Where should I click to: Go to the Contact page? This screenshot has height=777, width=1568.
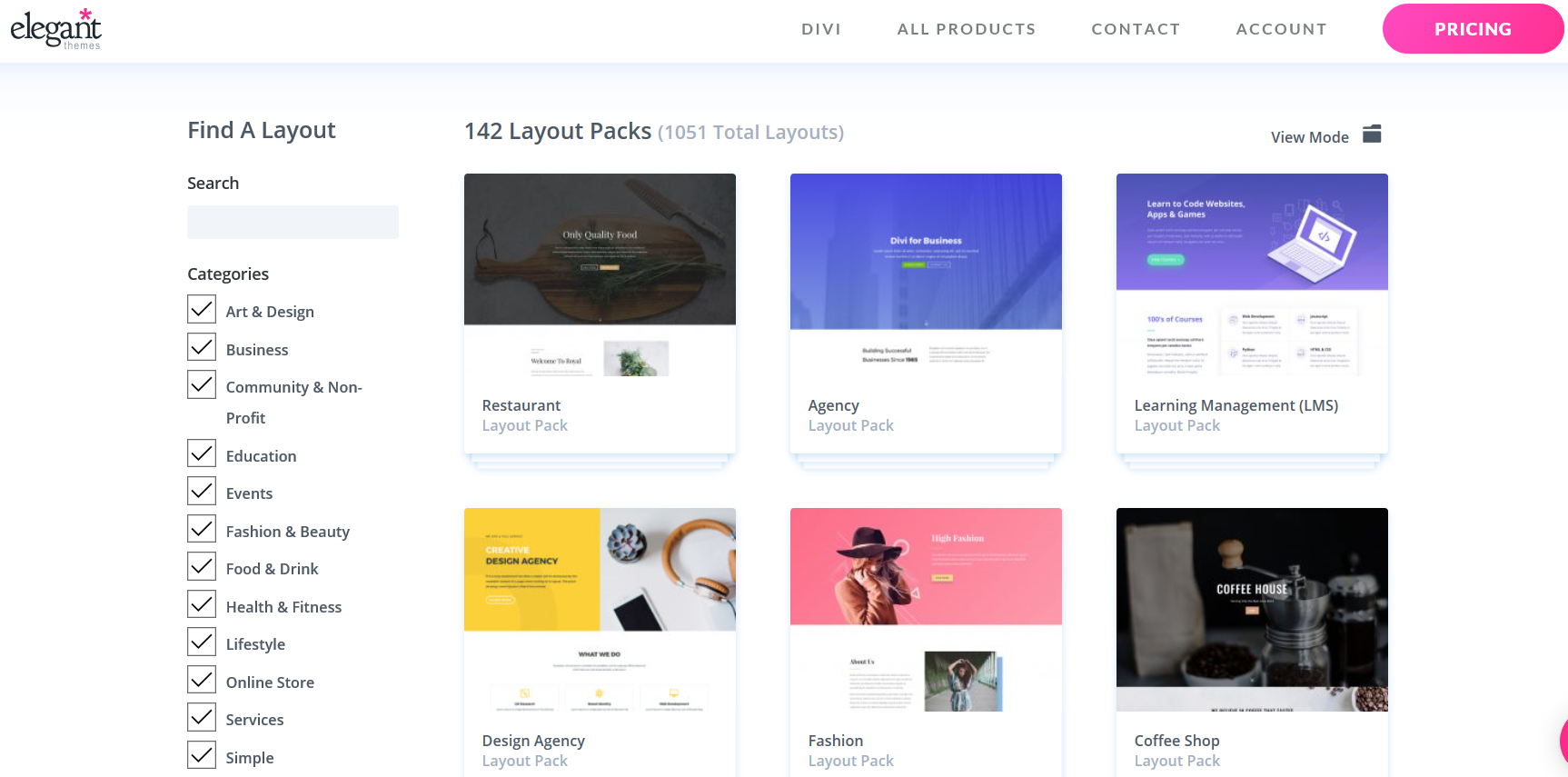[x=1136, y=29]
